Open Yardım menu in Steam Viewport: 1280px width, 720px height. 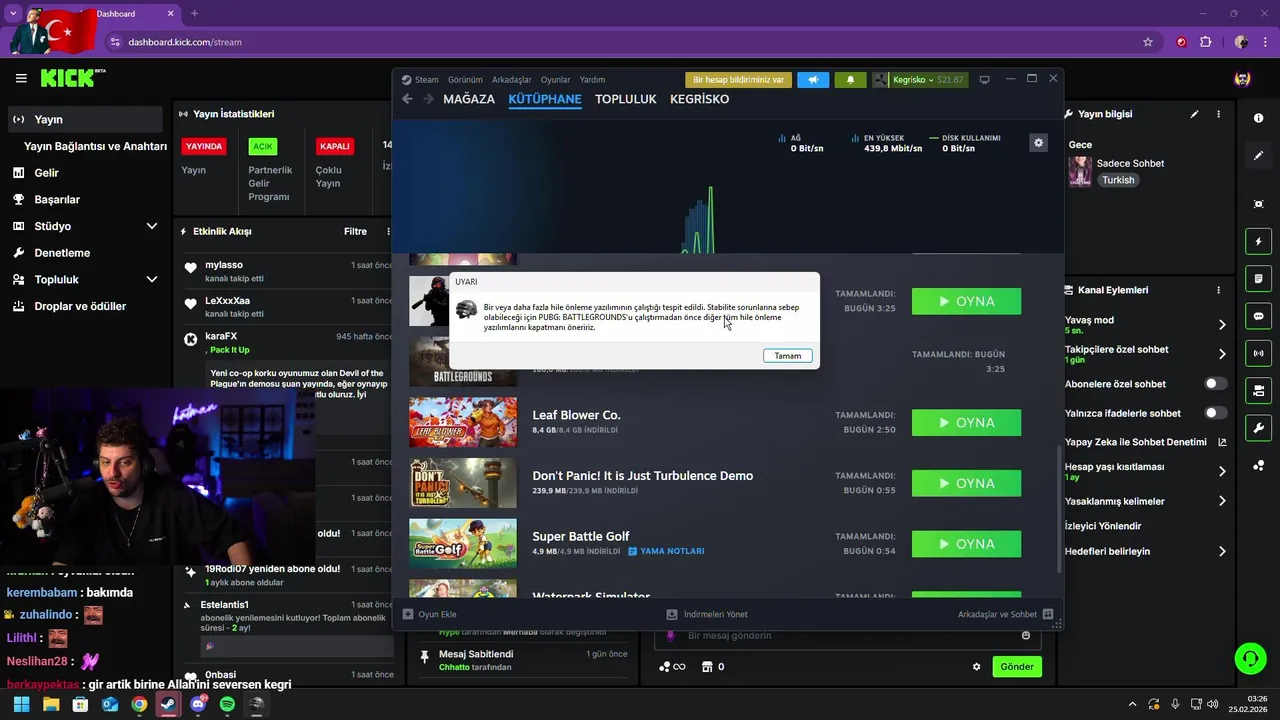pos(593,80)
